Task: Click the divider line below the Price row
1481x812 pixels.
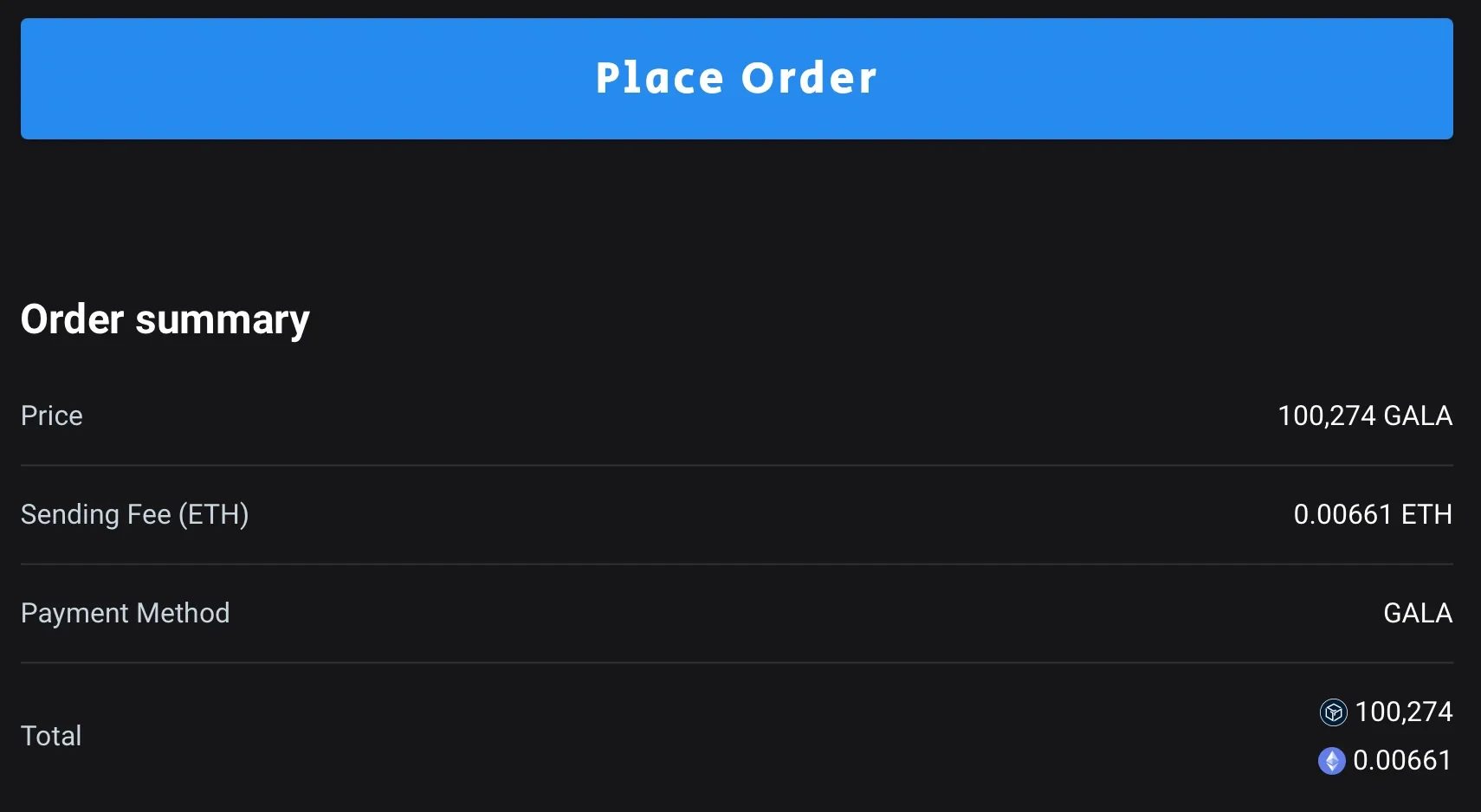Action: point(736,465)
